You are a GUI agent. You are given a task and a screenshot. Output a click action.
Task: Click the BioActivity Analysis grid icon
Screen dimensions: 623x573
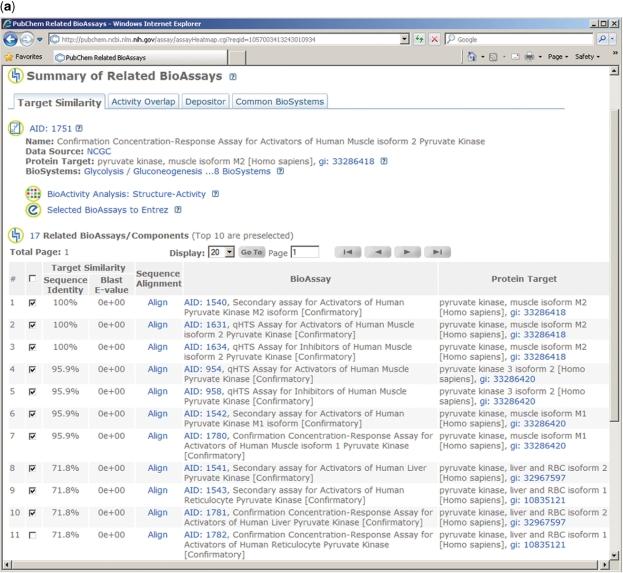pos(33,194)
